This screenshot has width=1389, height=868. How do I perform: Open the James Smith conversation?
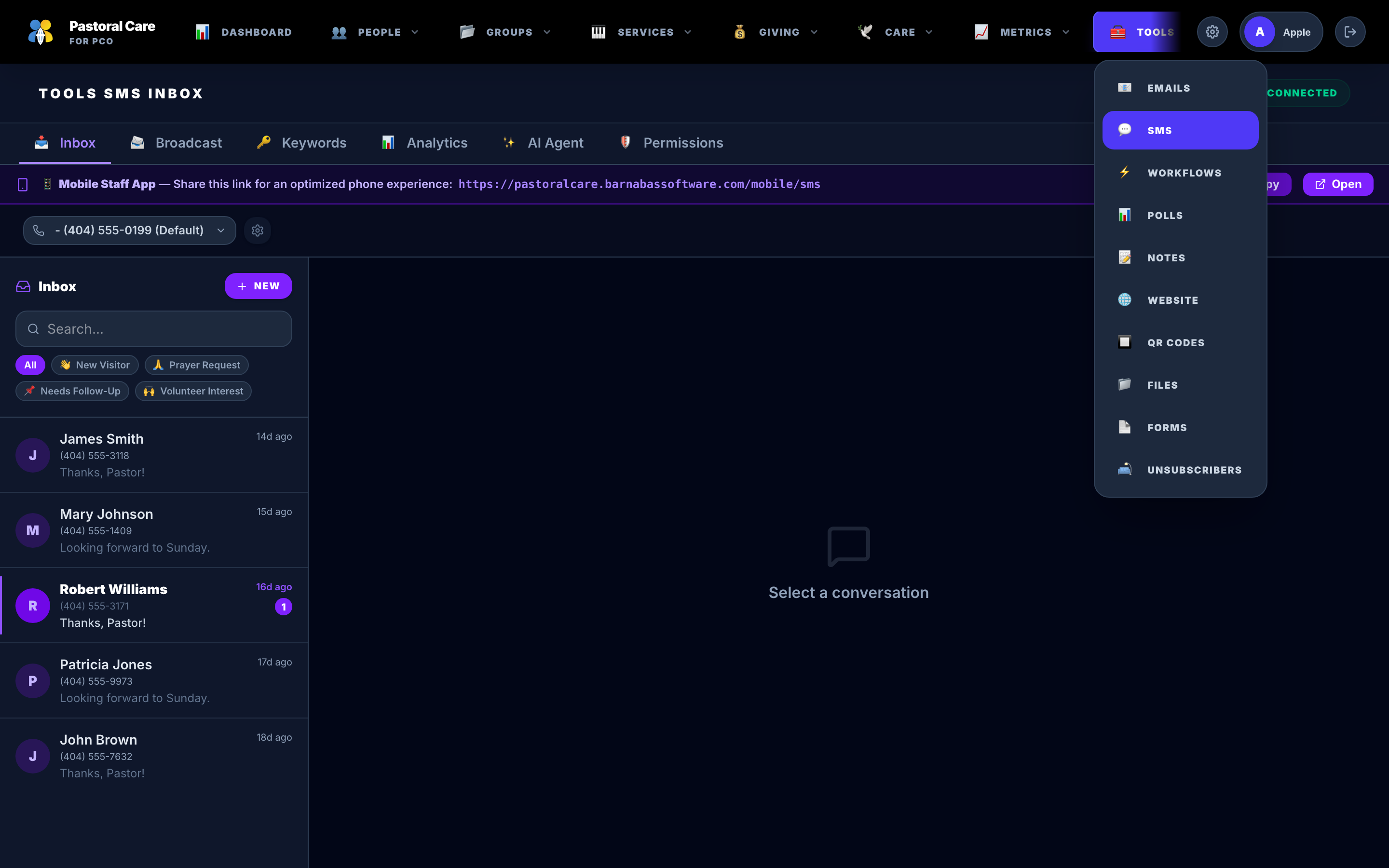click(154, 455)
